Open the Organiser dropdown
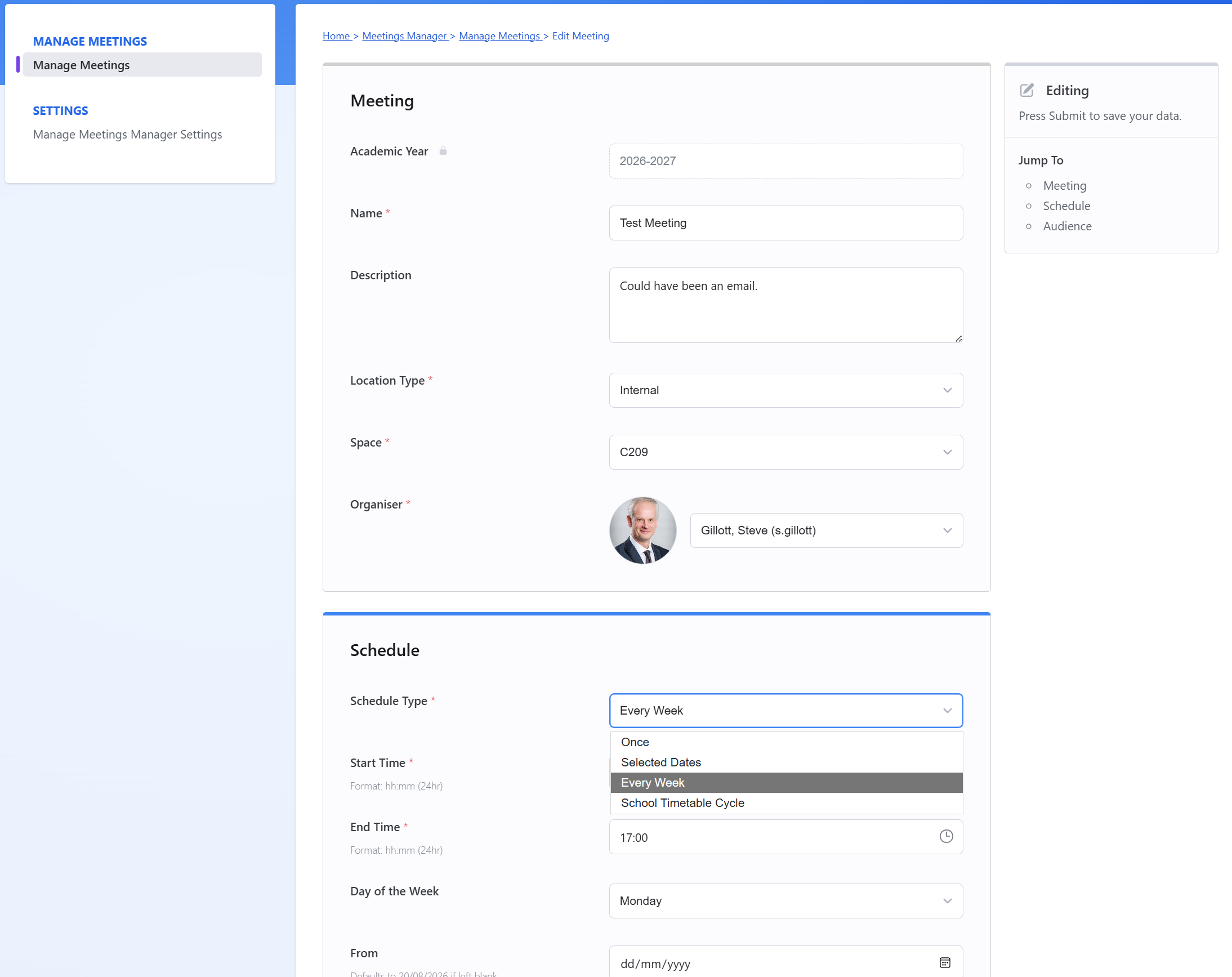This screenshot has height=977, width=1232. pyautogui.click(x=826, y=530)
